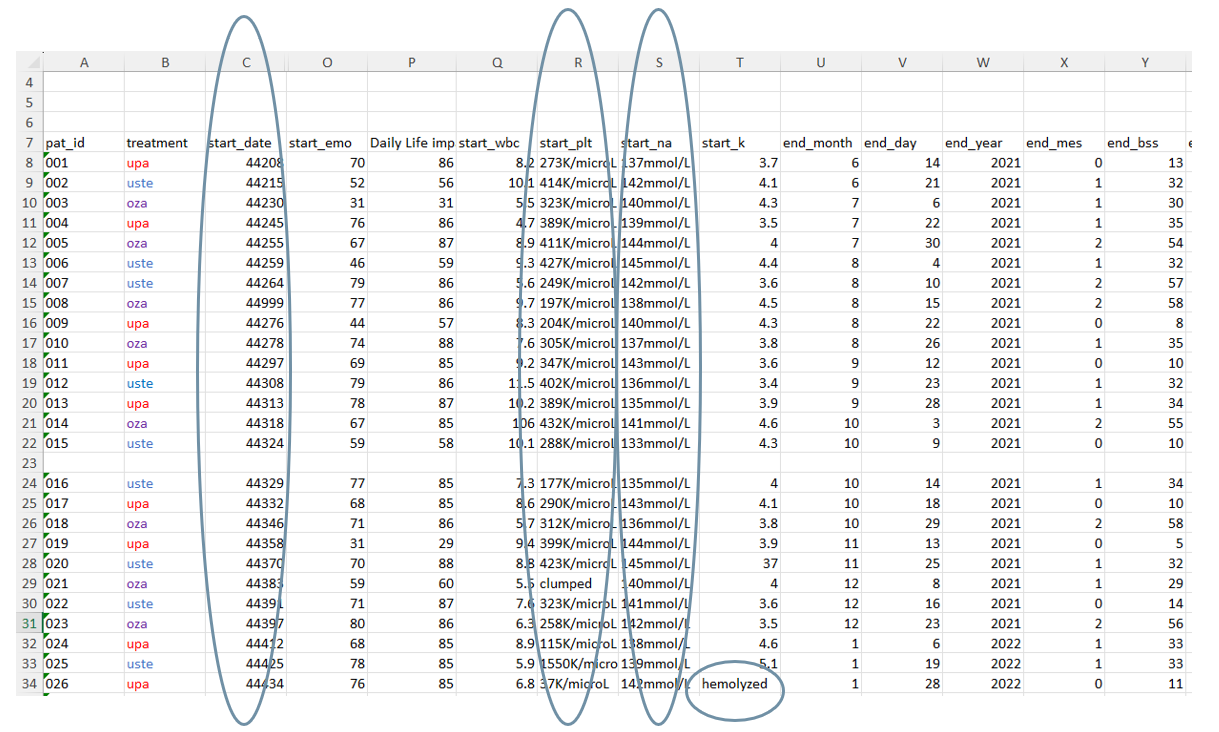Click the 'pat_id' header cell

point(84,143)
